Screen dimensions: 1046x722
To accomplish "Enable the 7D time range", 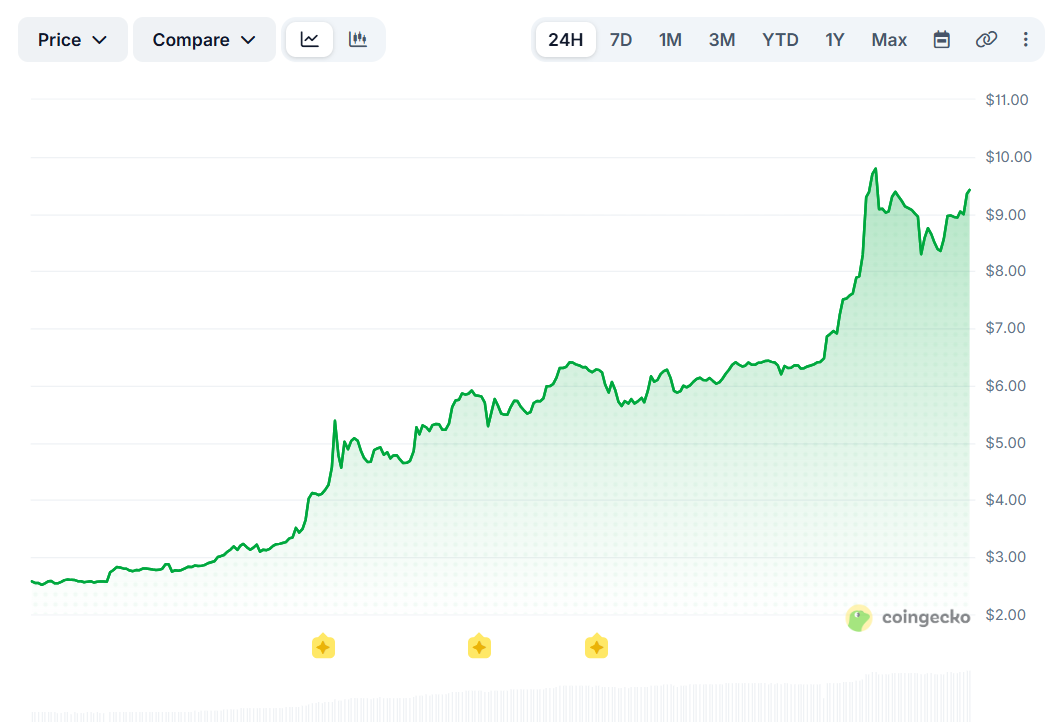I will 620,39.
